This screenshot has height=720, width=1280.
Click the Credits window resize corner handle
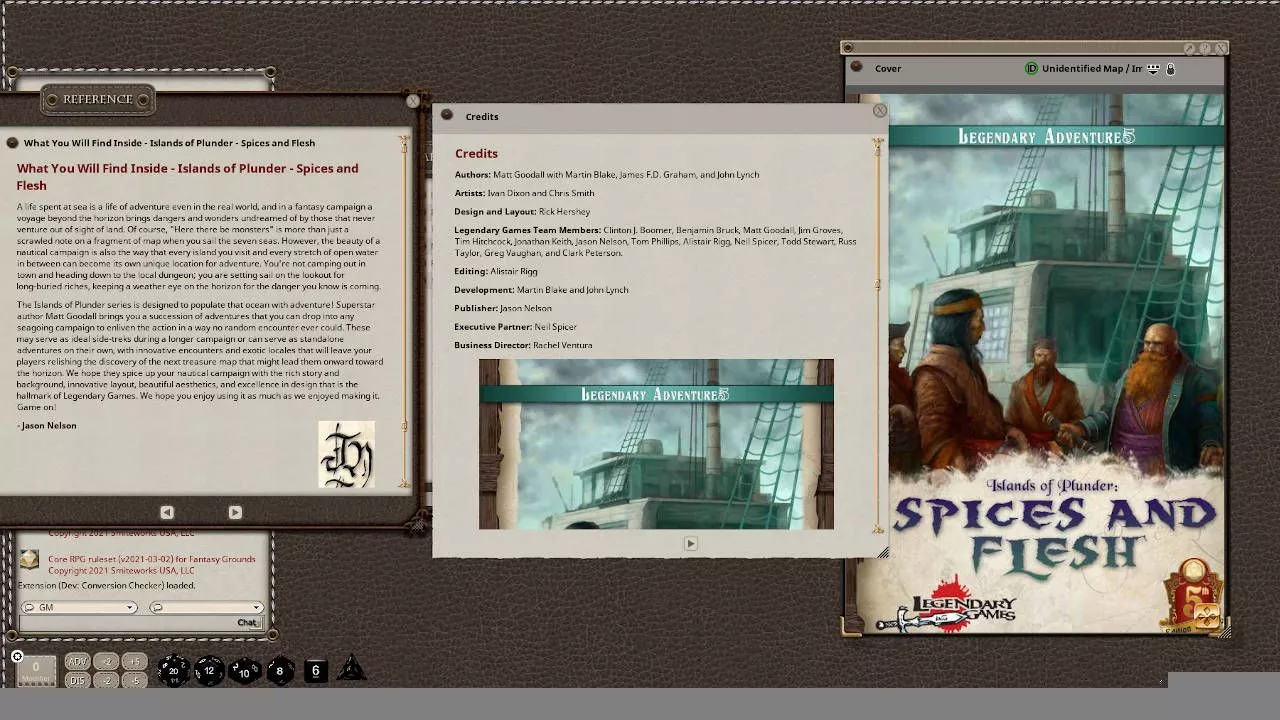[x=882, y=551]
